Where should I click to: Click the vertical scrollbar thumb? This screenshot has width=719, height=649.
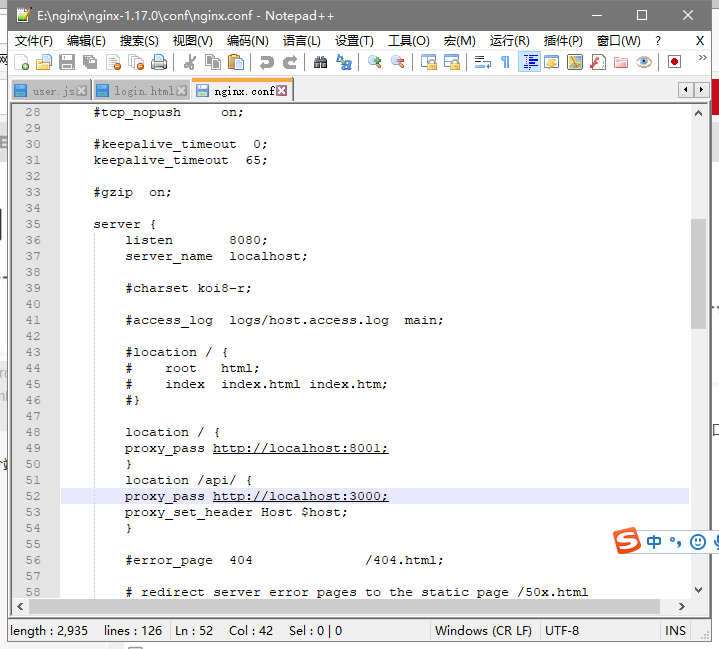(698, 274)
